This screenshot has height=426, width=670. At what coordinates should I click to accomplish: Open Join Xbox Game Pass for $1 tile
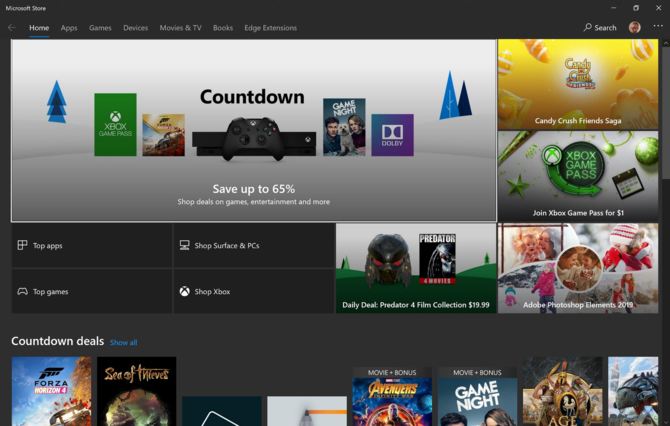click(578, 176)
